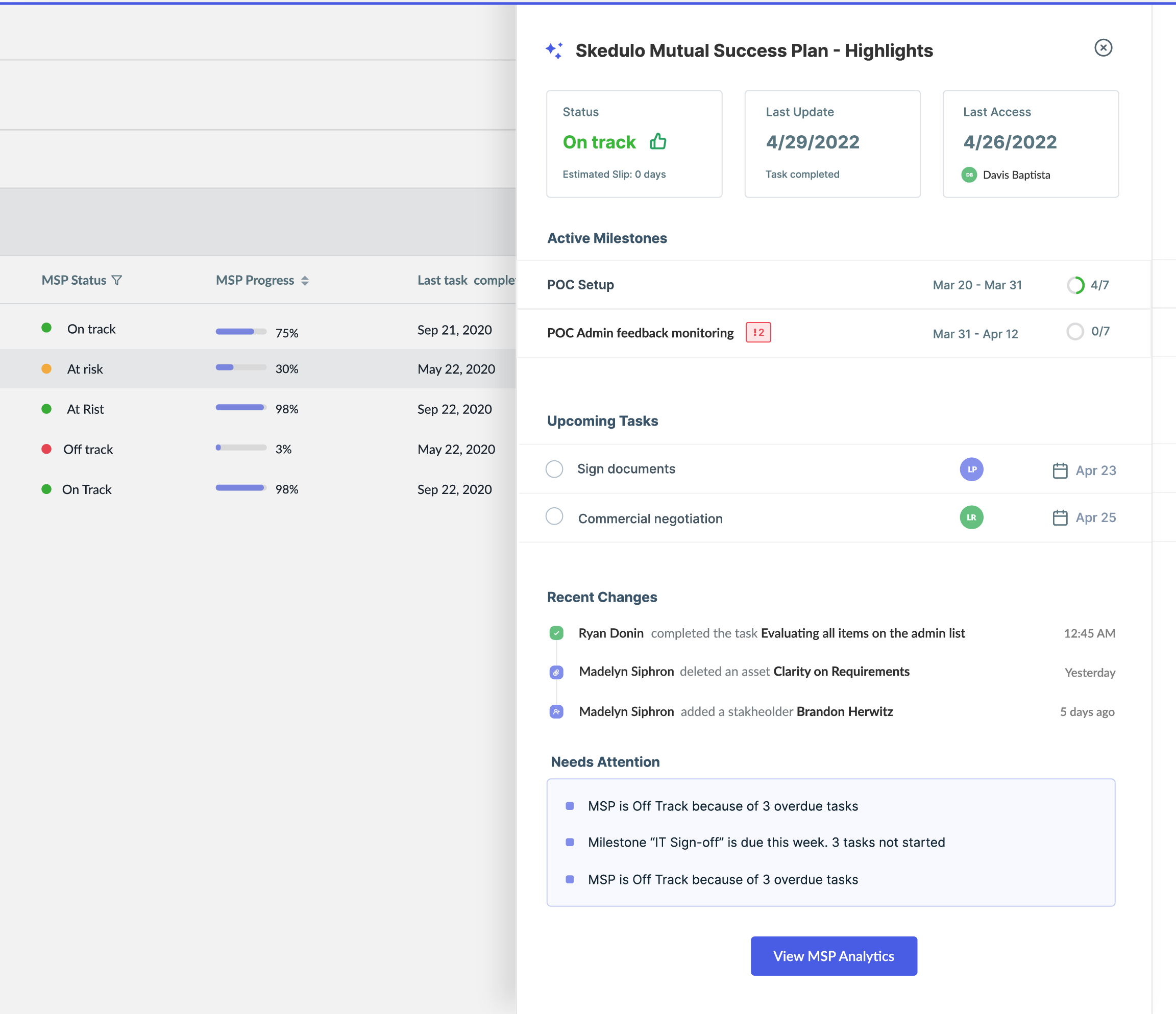
Task: Click red status dot for Off track row
Action: click(46, 449)
